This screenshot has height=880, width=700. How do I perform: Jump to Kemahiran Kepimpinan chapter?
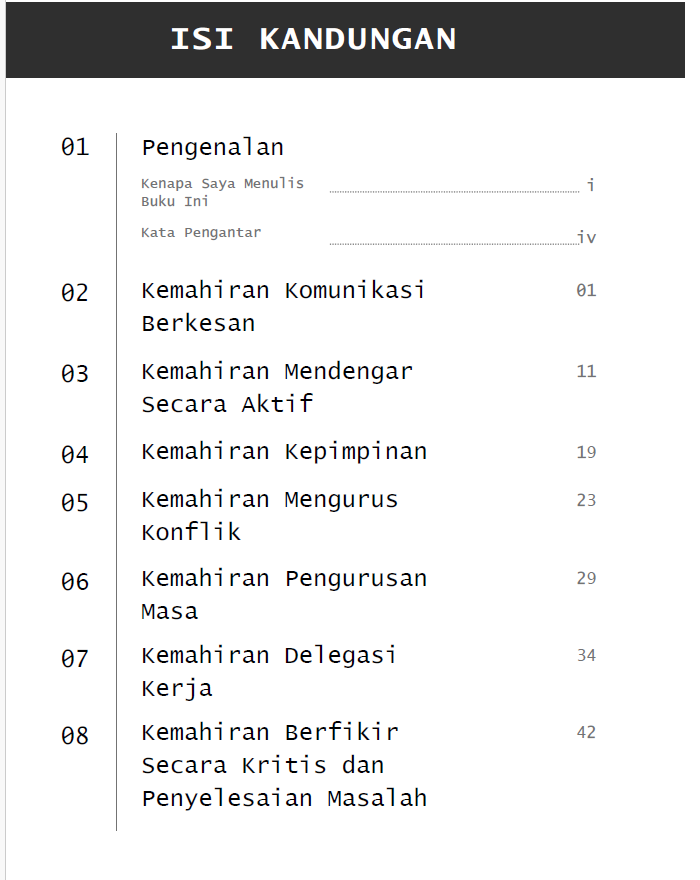click(284, 452)
